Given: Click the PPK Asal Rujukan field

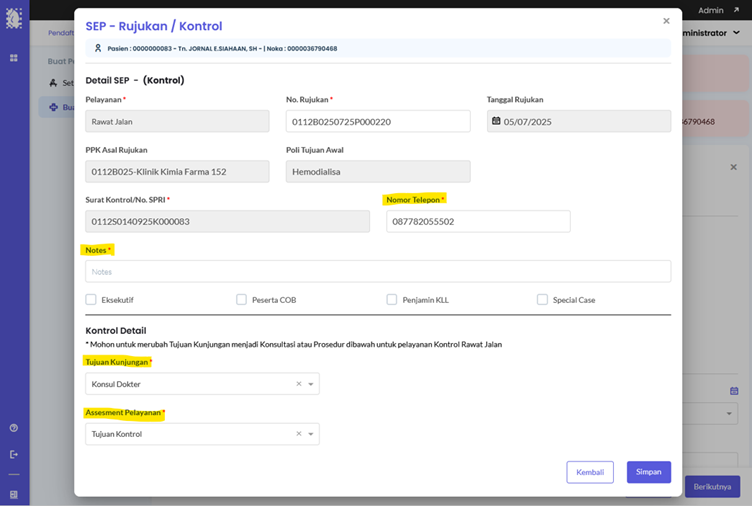Looking at the screenshot, I should [x=177, y=171].
